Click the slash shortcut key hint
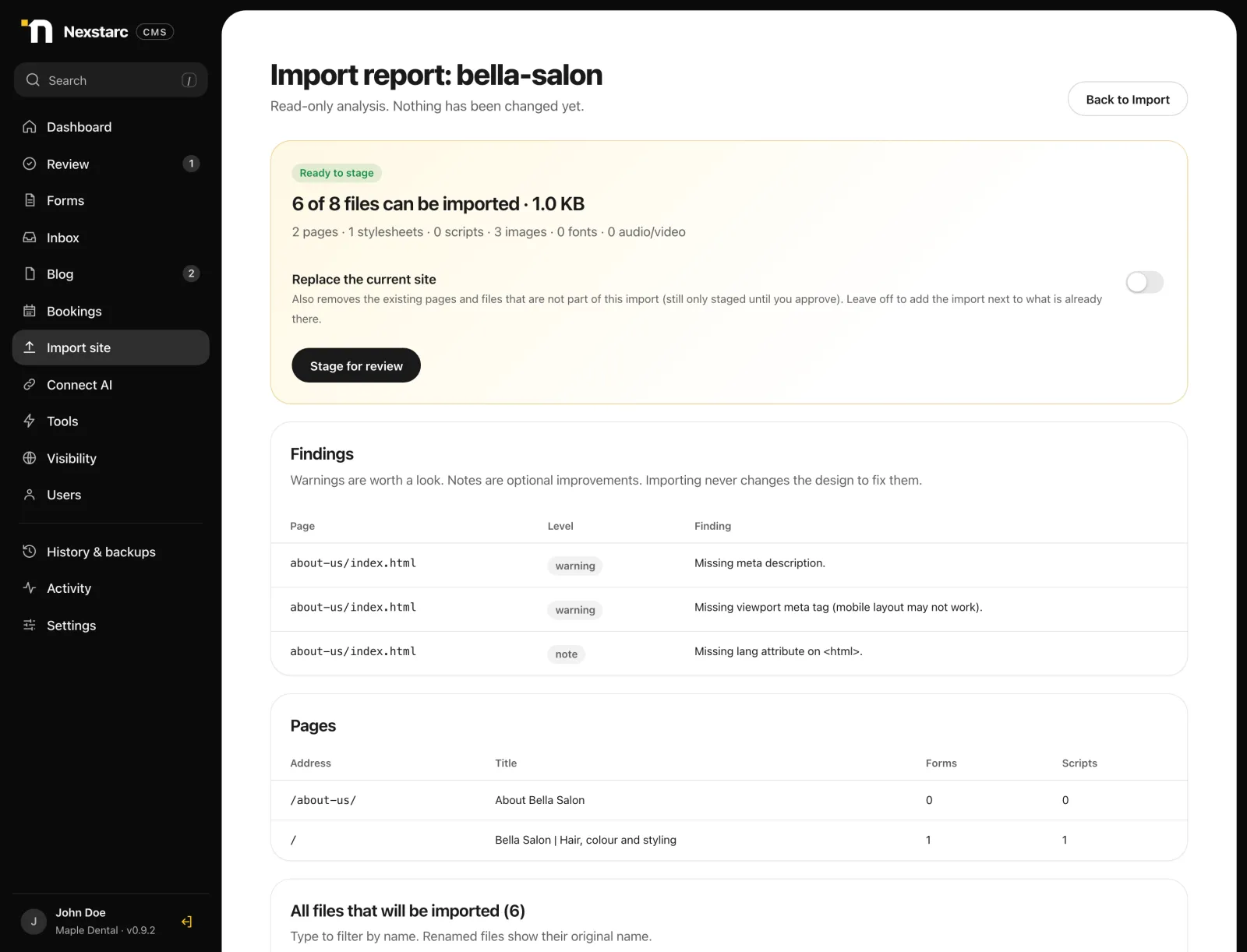1247x952 pixels. [x=189, y=80]
